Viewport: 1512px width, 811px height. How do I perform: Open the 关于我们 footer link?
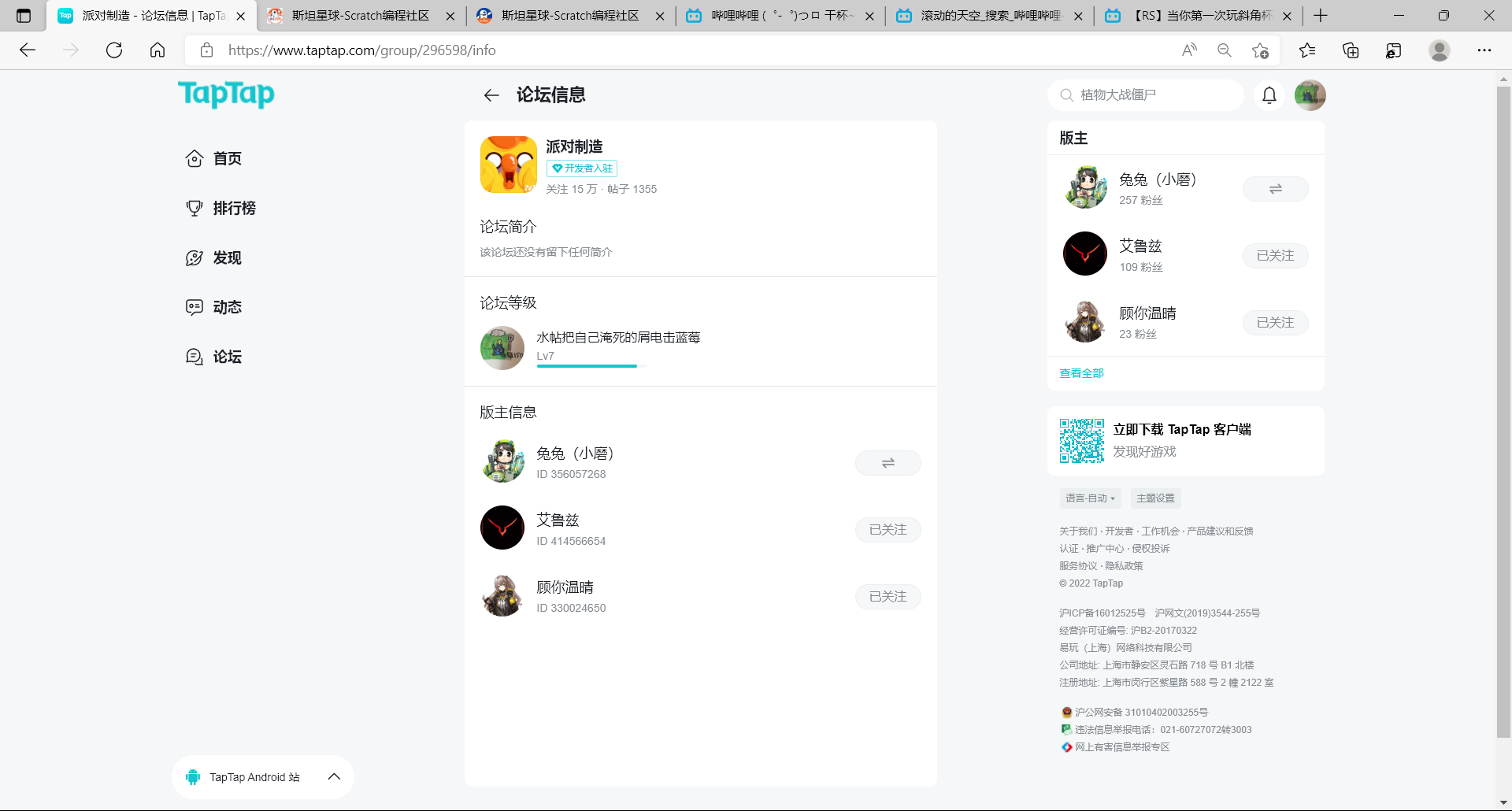coord(1078,531)
